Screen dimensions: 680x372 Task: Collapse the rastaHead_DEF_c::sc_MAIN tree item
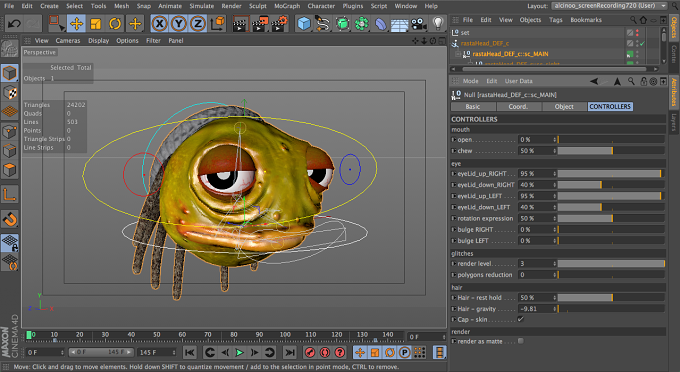tap(457, 54)
